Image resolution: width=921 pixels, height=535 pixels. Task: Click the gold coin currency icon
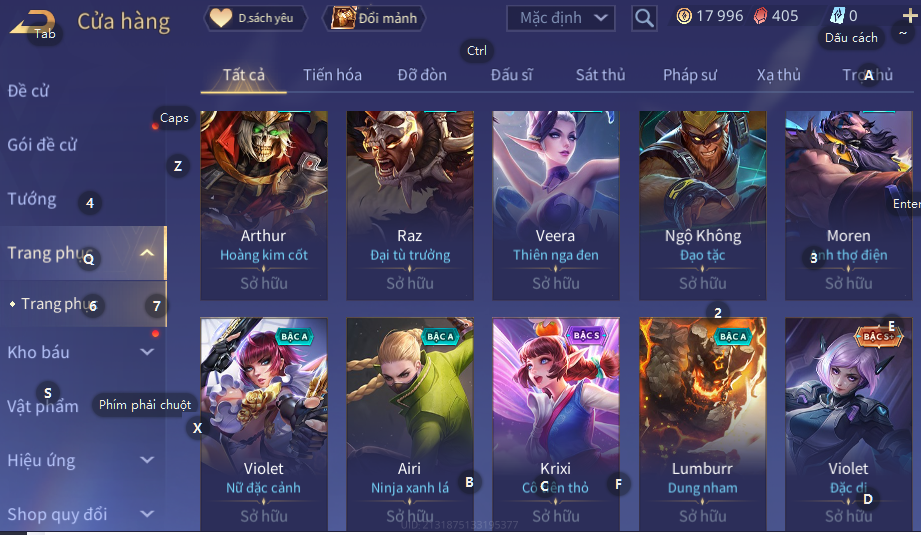(684, 16)
